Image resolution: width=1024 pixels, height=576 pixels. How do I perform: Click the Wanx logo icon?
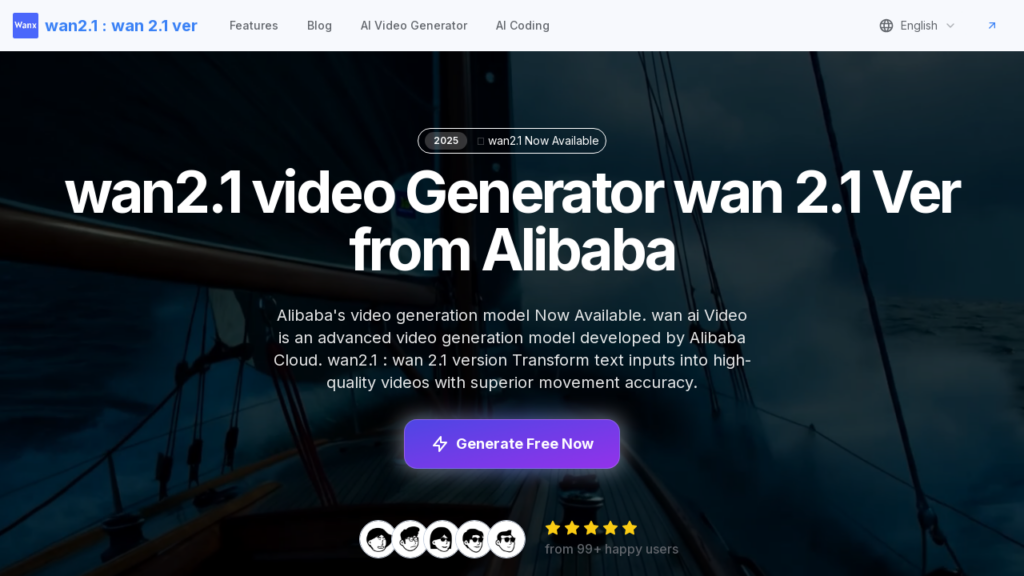pyautogui.click(x=25, y=25)
